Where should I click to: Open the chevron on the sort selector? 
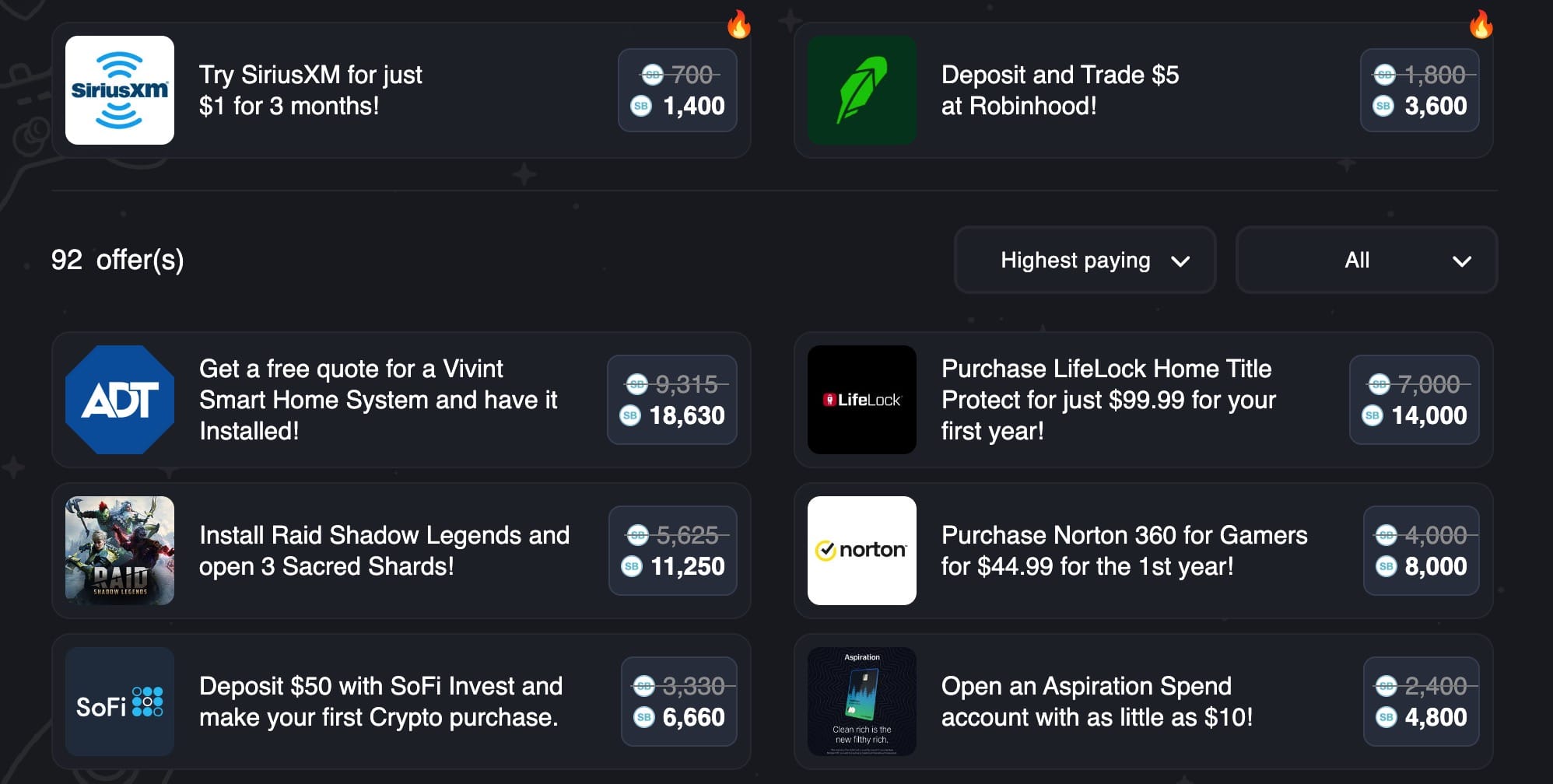(x=1181, y=262)
